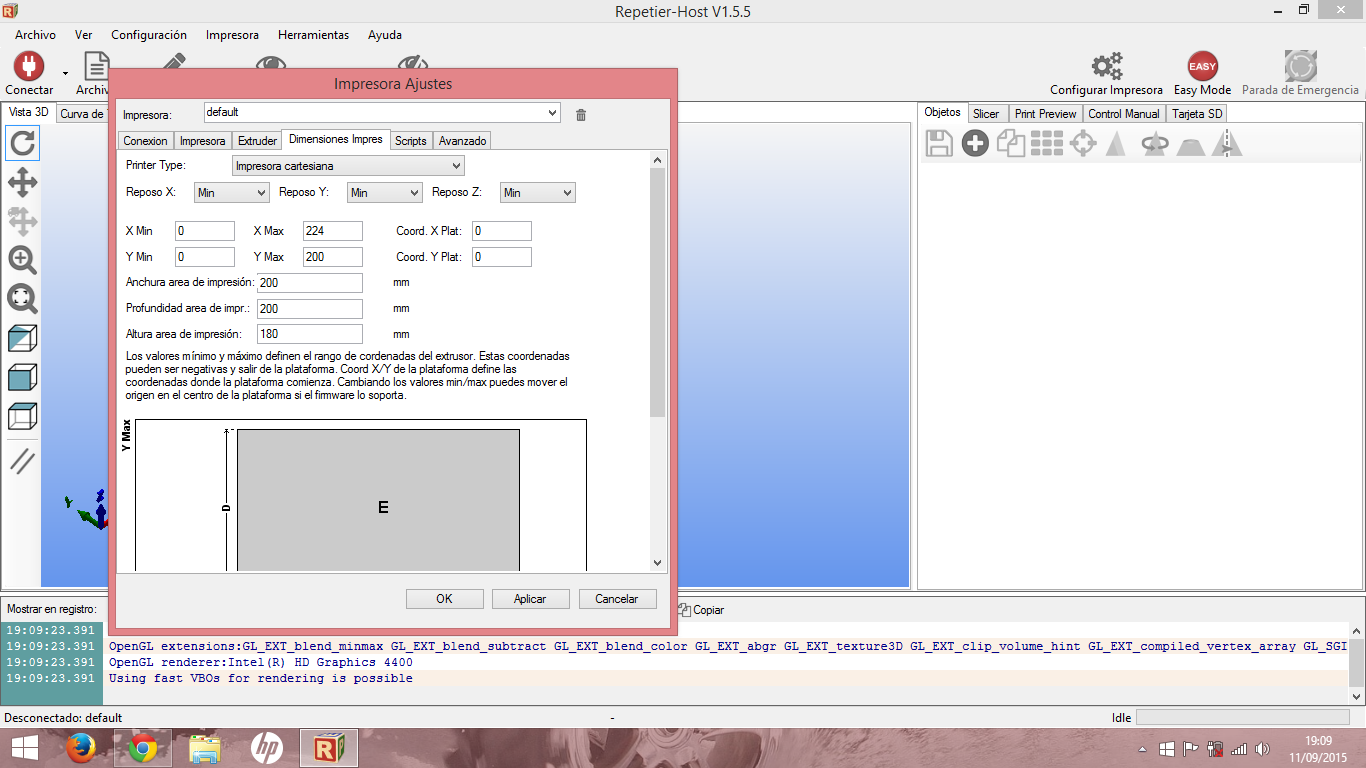Choose the top view wireframe cube icon

coord(22,416)
